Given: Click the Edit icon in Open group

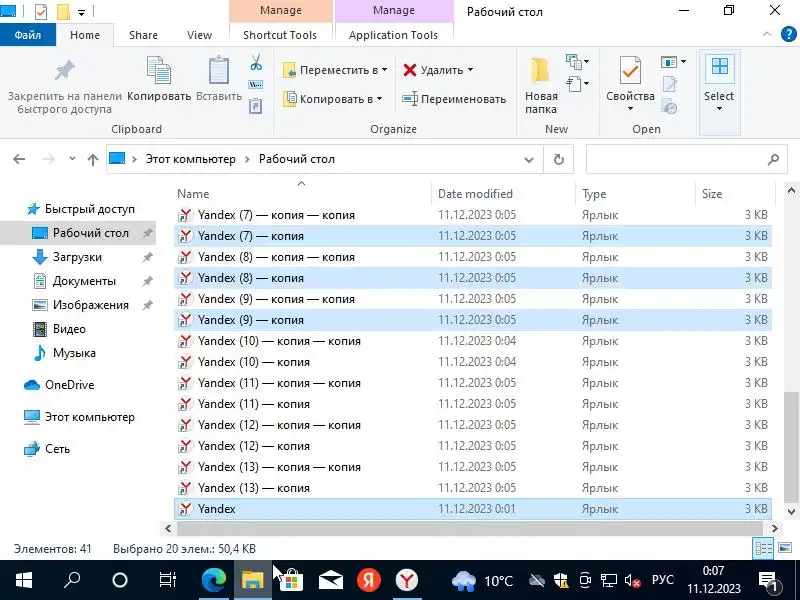Looking at the screenshot, I should [x=669, y=84].
